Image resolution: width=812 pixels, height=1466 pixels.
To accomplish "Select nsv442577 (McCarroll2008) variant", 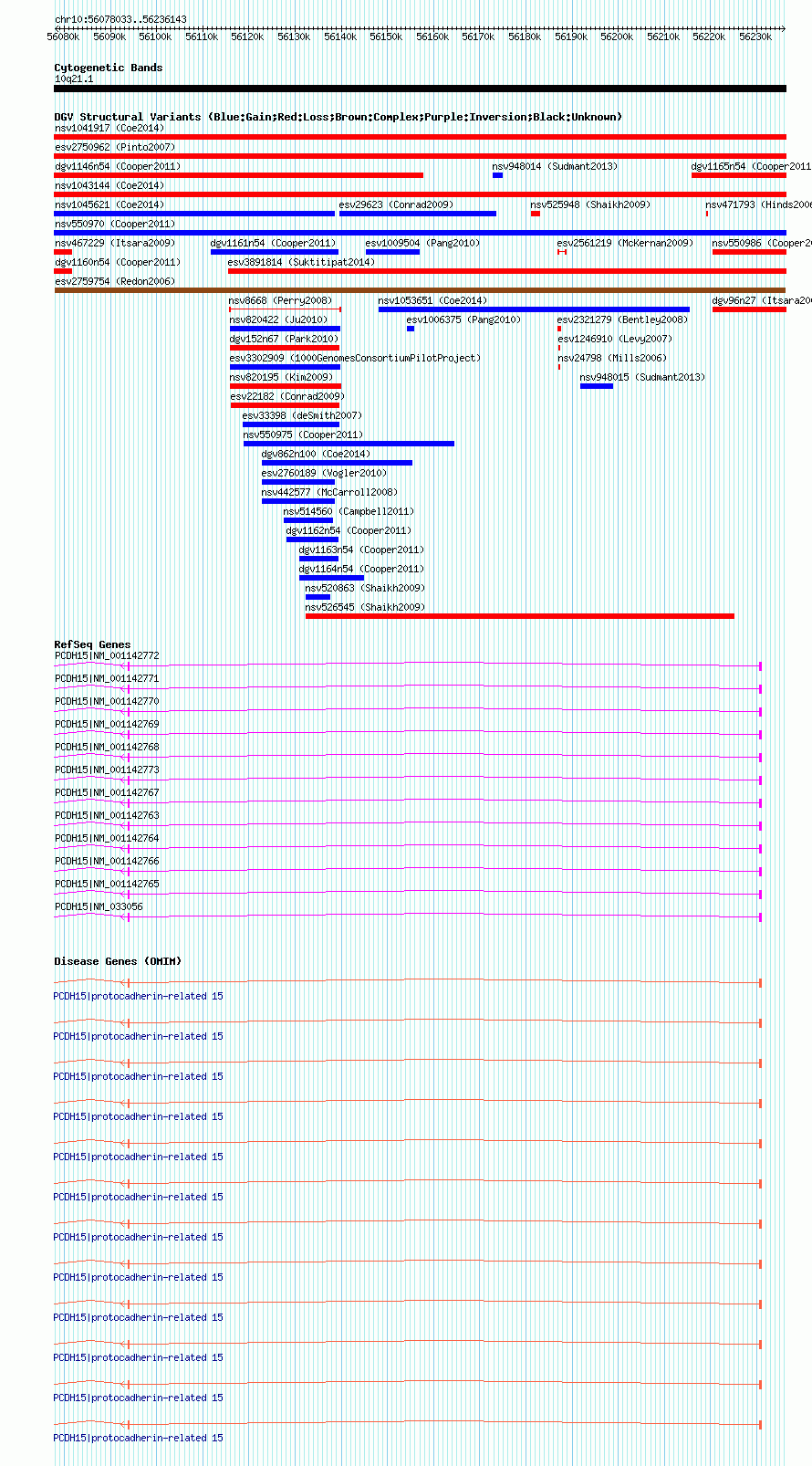I will (329, 492).
